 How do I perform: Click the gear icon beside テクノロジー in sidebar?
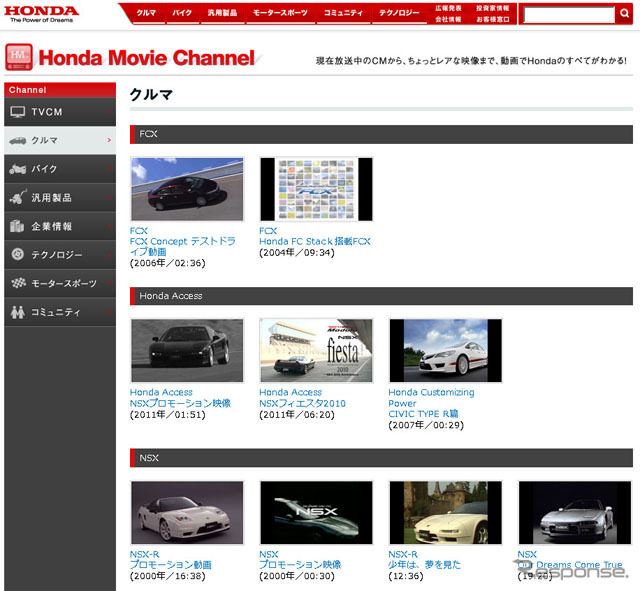18,254
